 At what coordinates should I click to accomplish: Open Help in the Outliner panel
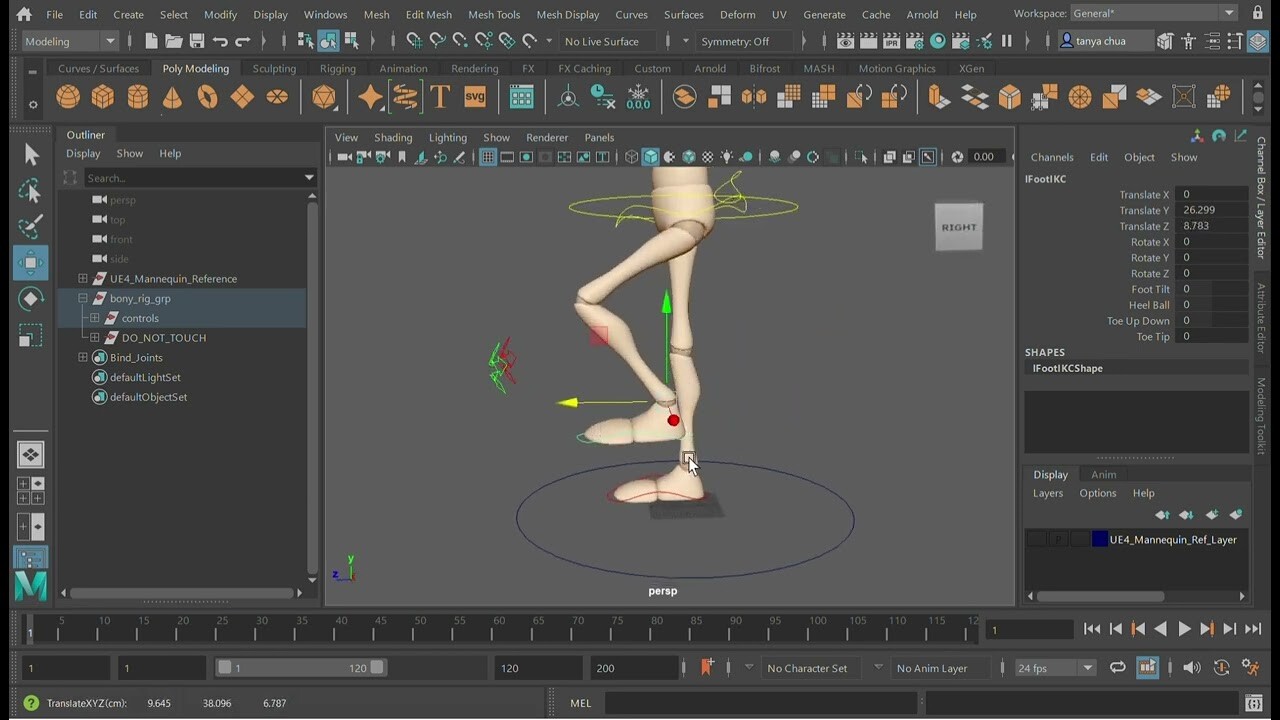click(170, 153)
